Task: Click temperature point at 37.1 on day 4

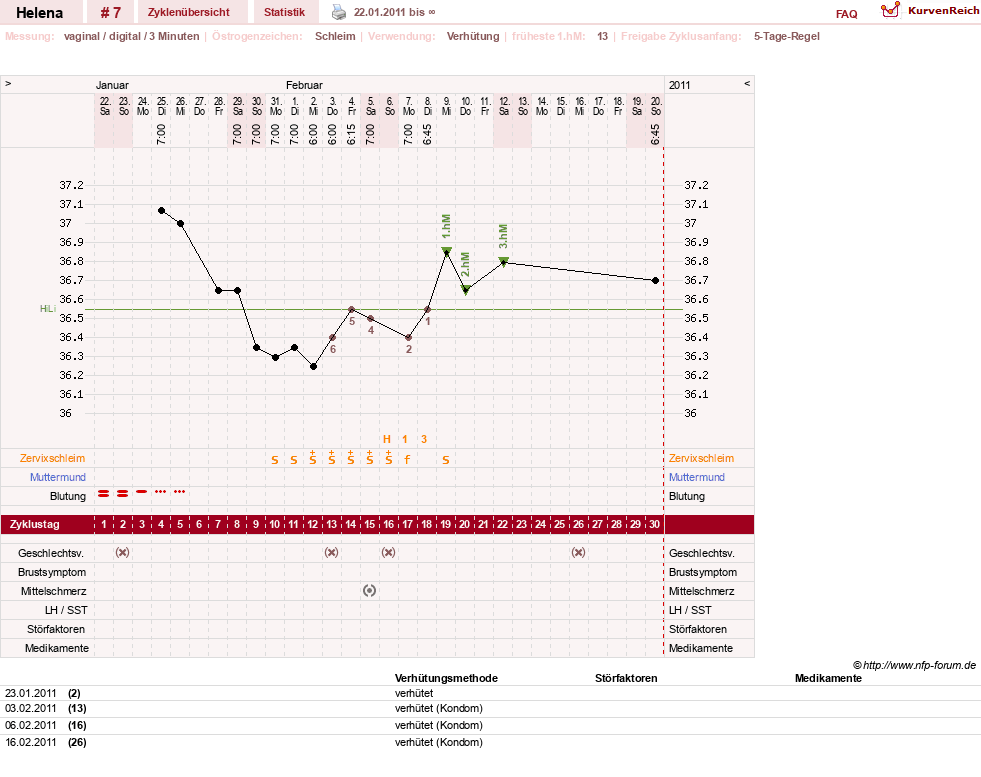Action: pyautogui.click(x=161, y=211)
